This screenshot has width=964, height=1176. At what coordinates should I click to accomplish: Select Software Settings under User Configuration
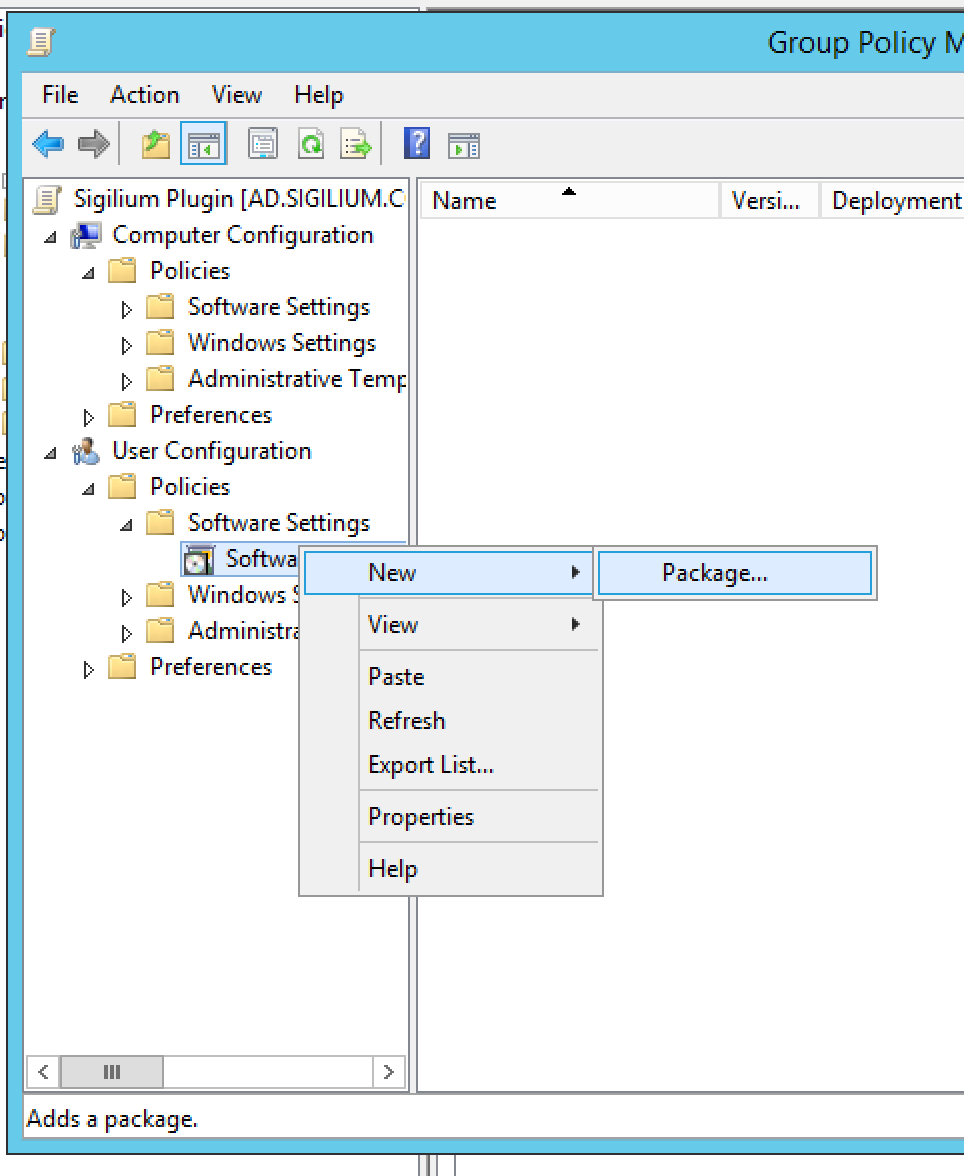point(278,523)
